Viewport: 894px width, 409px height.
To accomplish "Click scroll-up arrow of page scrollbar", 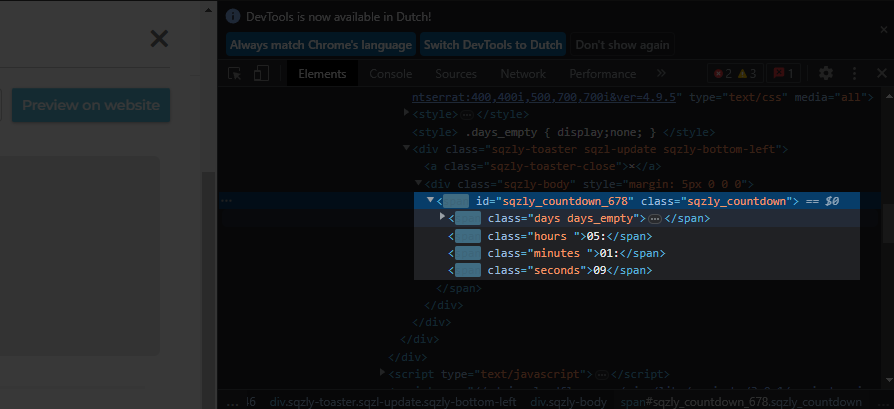I will [x=209, y=10].
